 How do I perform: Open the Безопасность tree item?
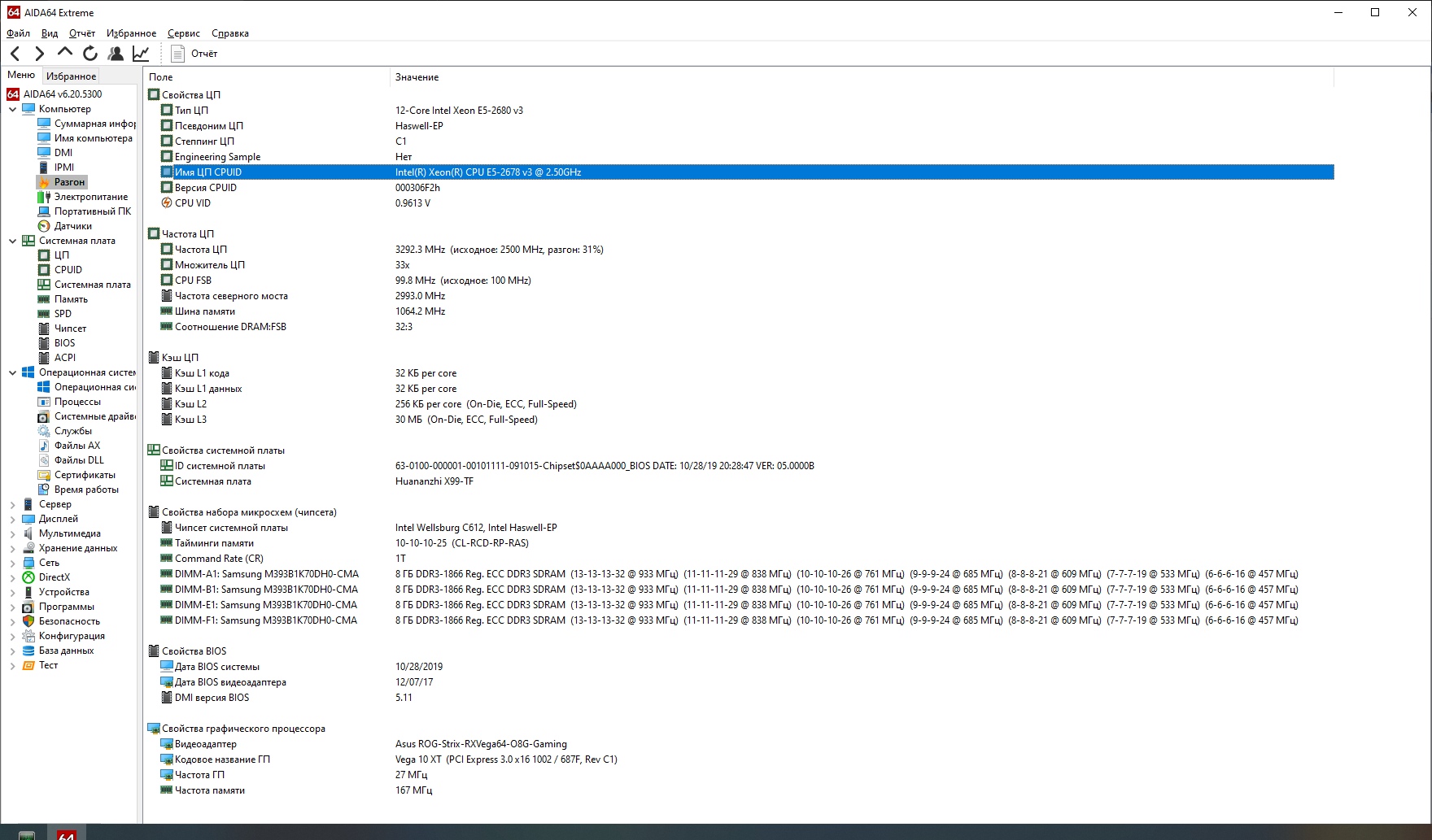pos(61,621)
